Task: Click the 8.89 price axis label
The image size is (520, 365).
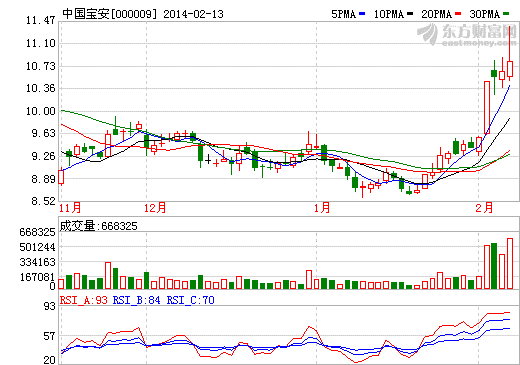Action: pos(43,179)
